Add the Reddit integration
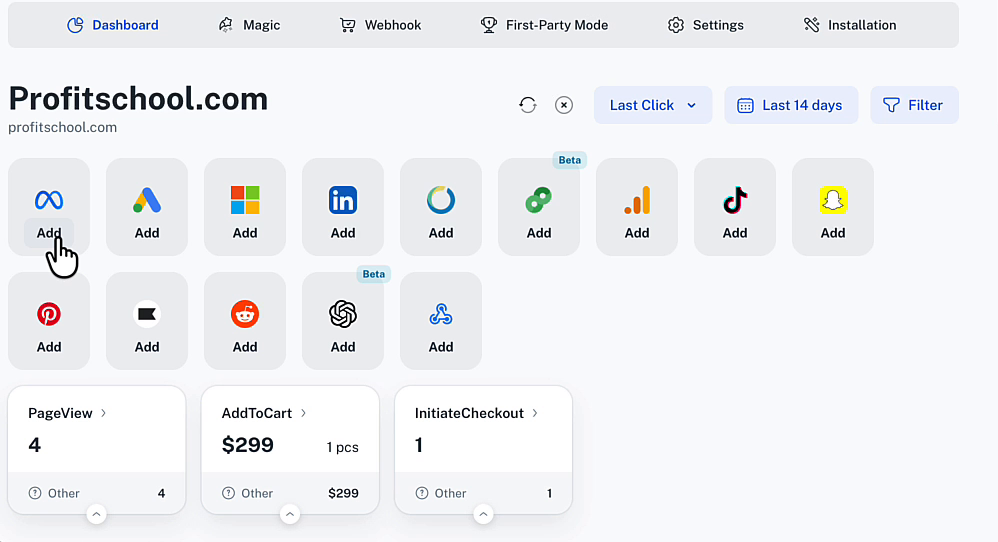 (x=245, y=347)
